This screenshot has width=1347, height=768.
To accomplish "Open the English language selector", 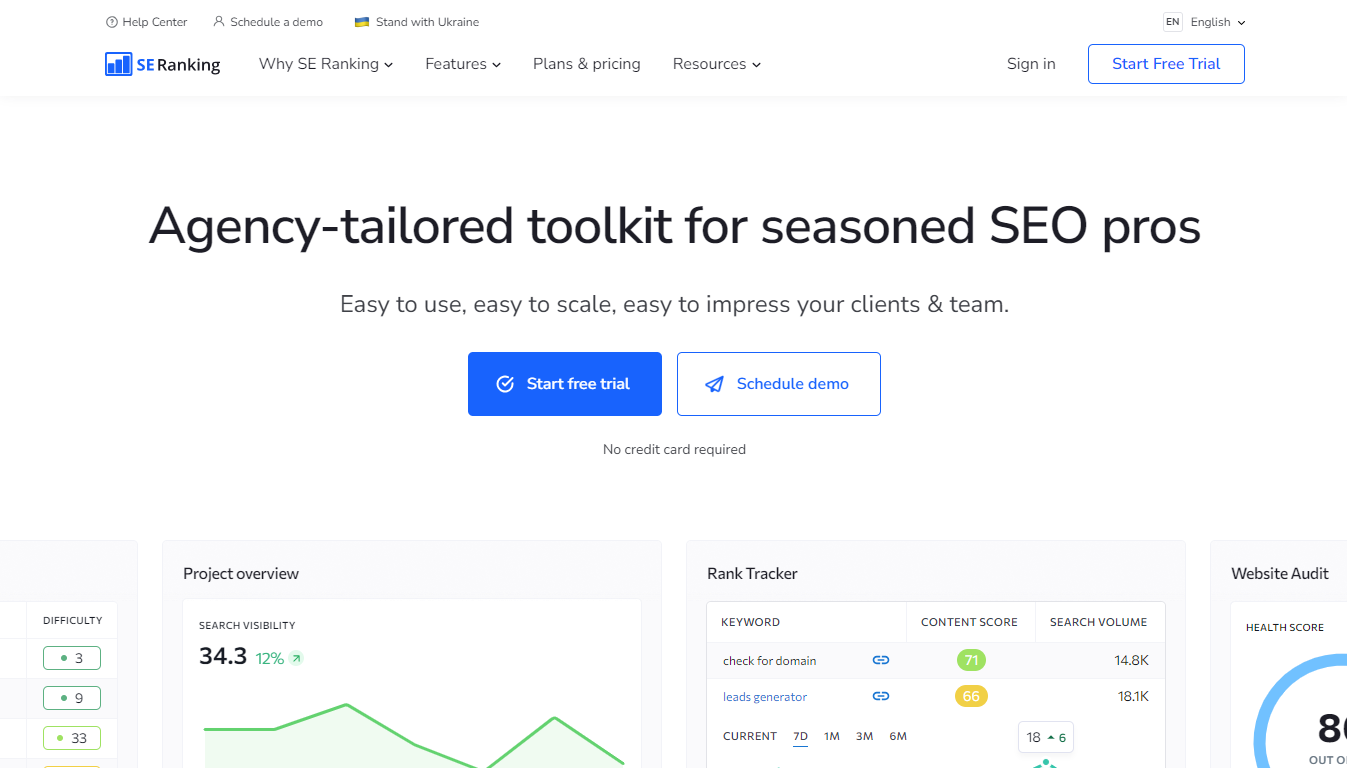I will (x=1217, y=22).
